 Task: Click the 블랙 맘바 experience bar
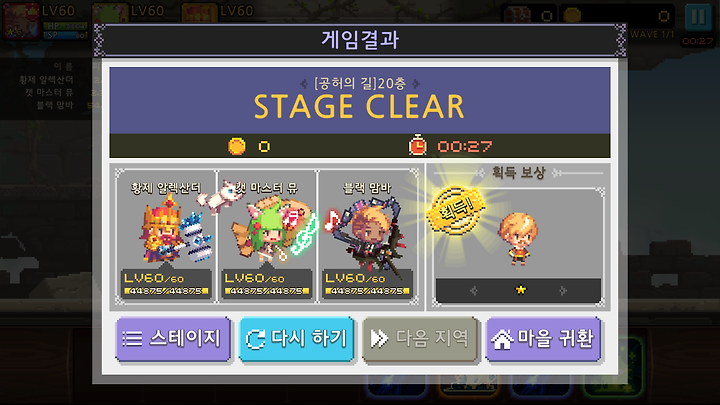pyautogui.click(x=367, y=291)
